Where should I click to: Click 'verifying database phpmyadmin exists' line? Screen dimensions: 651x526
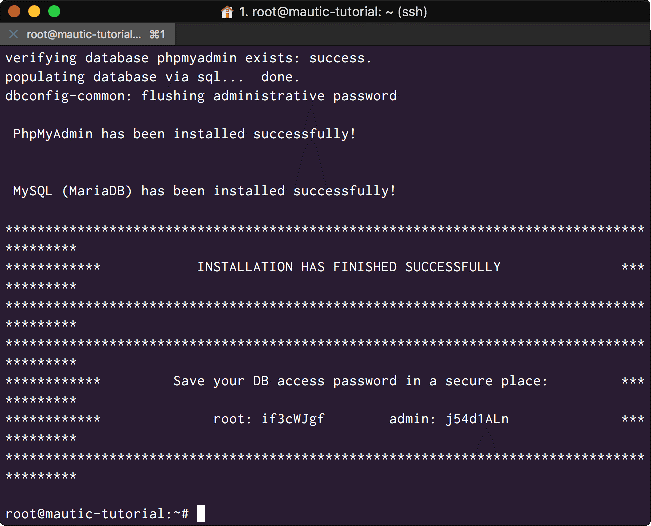(188, 58)
